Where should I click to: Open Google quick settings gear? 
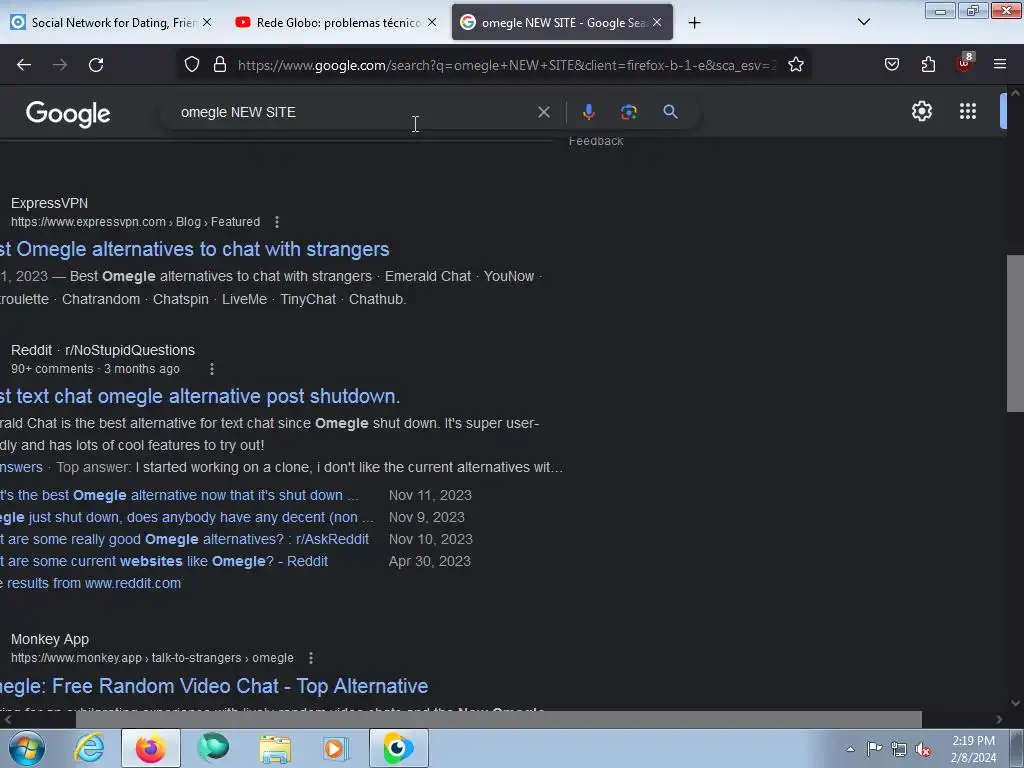coord(921,111)
